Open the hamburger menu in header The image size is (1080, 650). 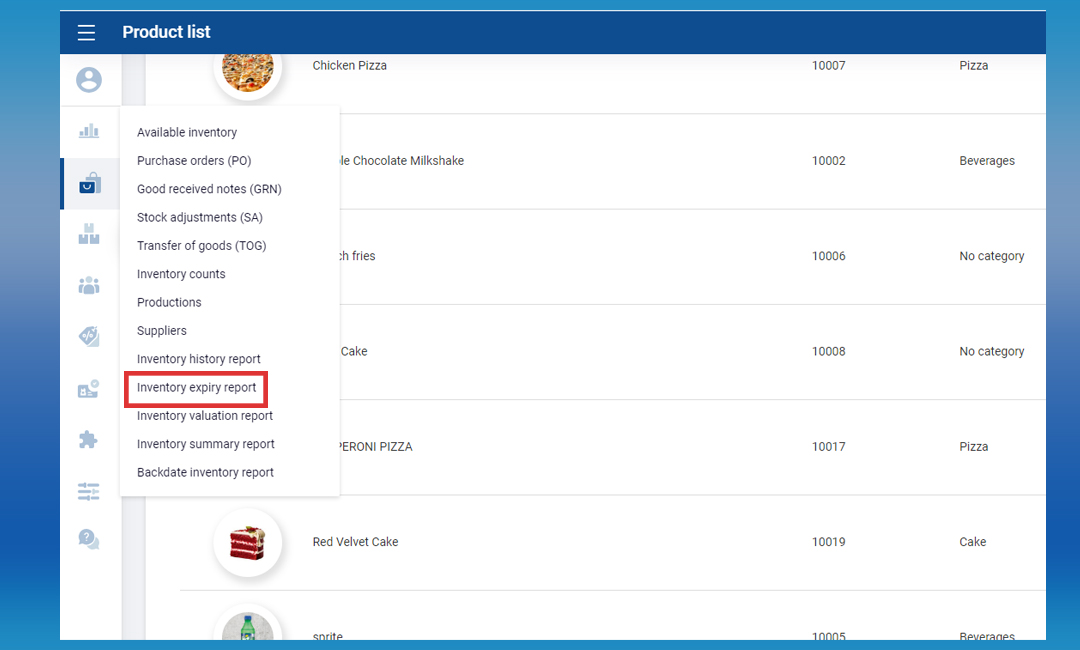(87, 33)
